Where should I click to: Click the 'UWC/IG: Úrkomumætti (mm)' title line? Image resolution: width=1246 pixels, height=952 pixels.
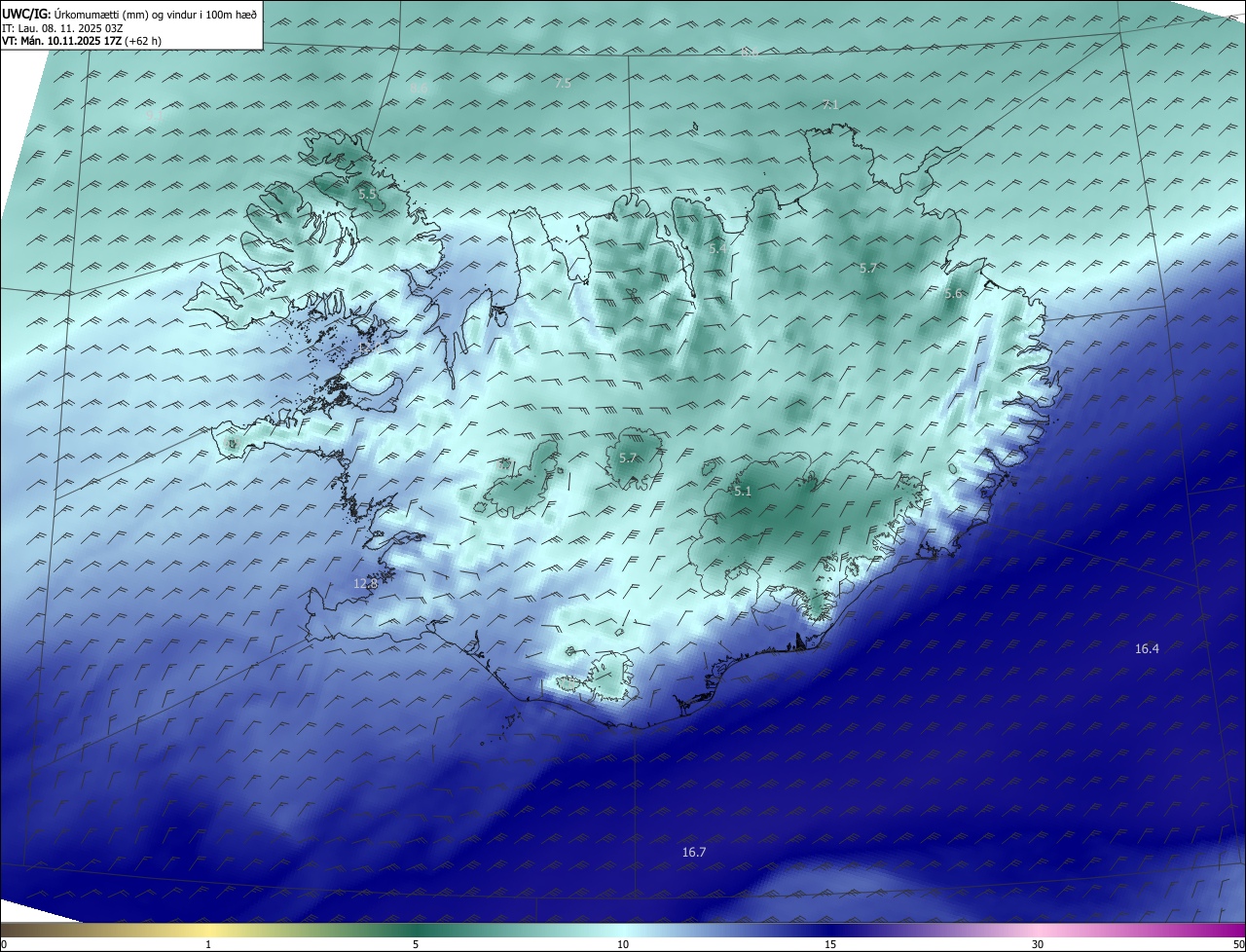tap(130, 14)
